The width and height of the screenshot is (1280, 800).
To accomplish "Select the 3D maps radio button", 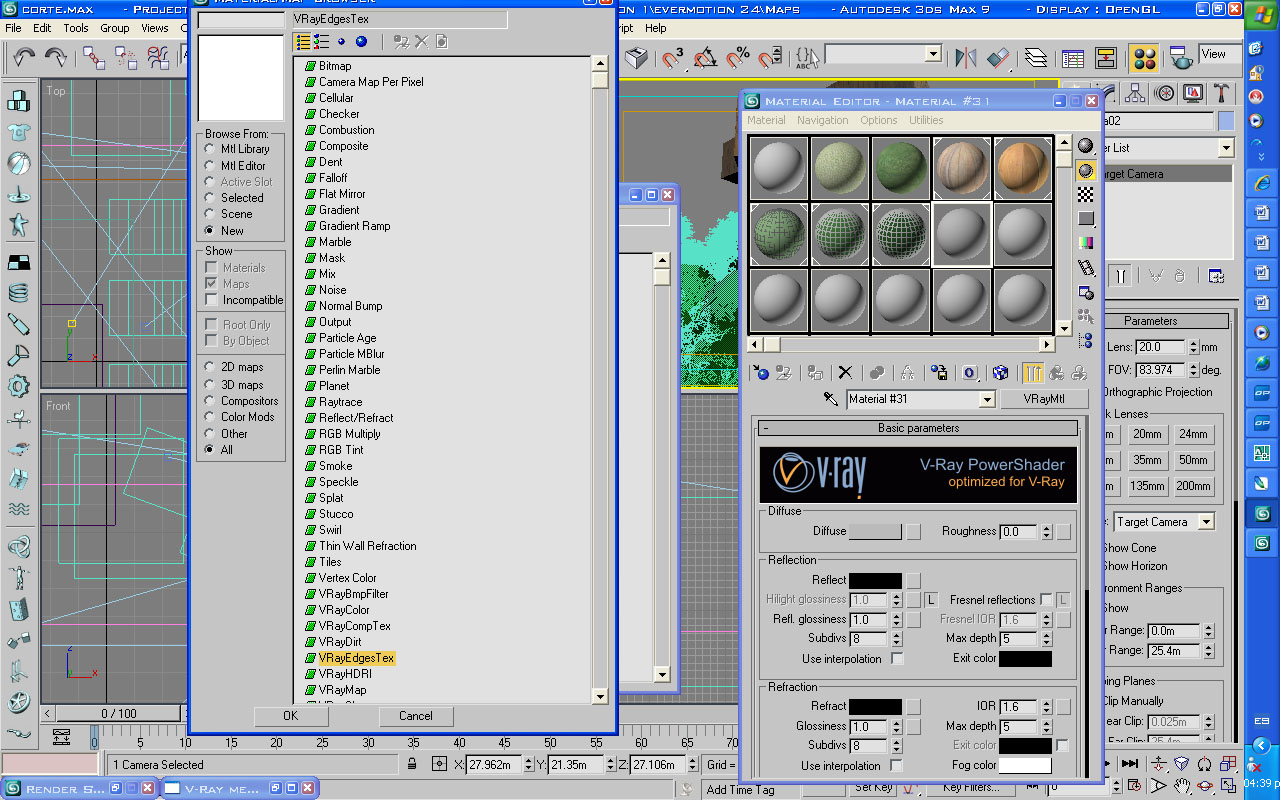I will [210, 384].
